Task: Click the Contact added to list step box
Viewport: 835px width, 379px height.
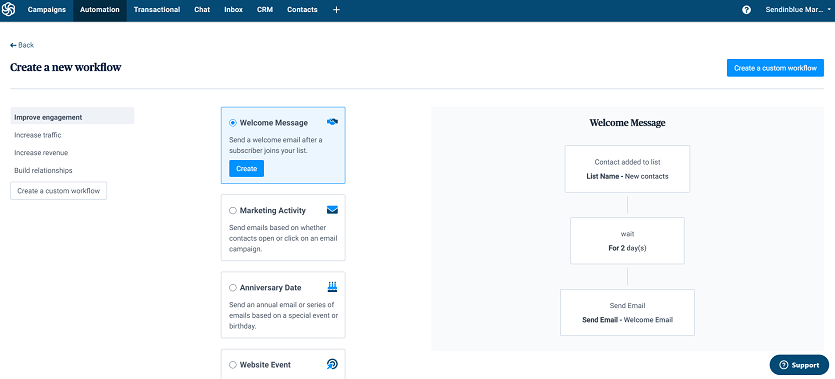Action: point(627,169)
